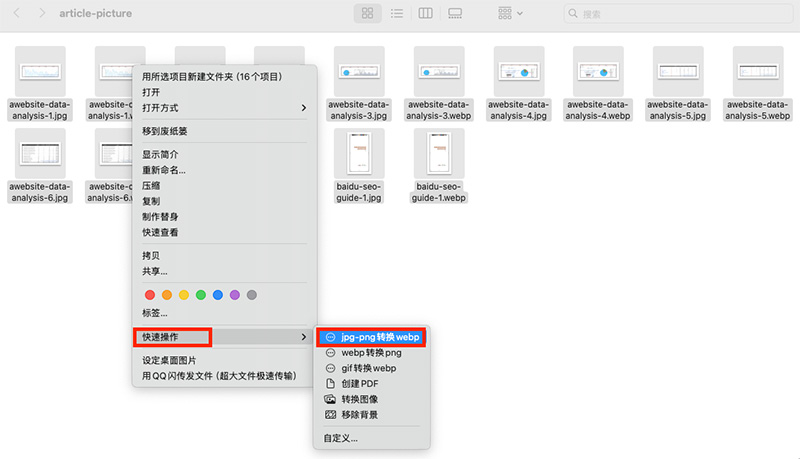Open 自定义... in quick actions submenu
This screenshot has width=800, height=459.
click(372, 438)
